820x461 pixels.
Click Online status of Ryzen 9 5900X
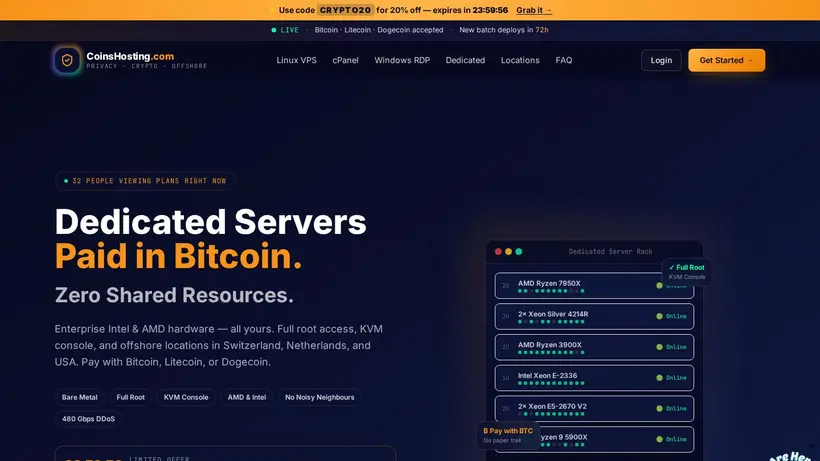pyautogui.click(x=671, y=439)
